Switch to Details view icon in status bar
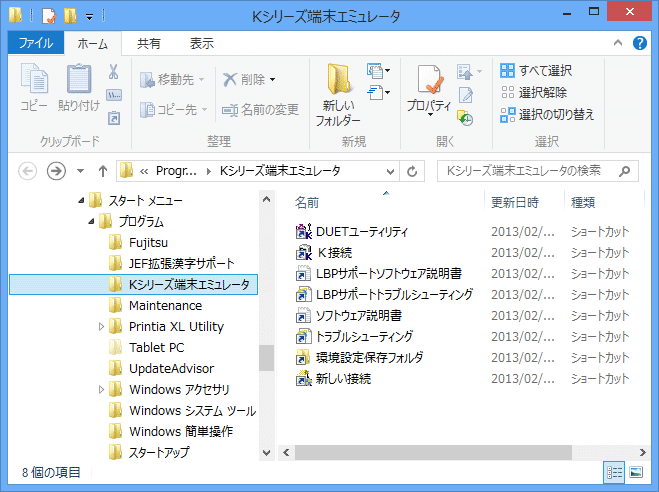 click(614, 473)
